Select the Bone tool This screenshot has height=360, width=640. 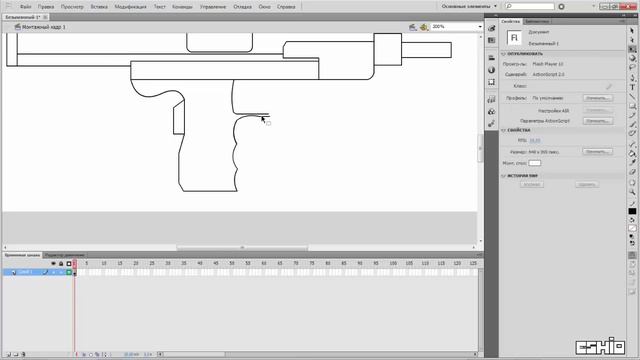(632, 144)
